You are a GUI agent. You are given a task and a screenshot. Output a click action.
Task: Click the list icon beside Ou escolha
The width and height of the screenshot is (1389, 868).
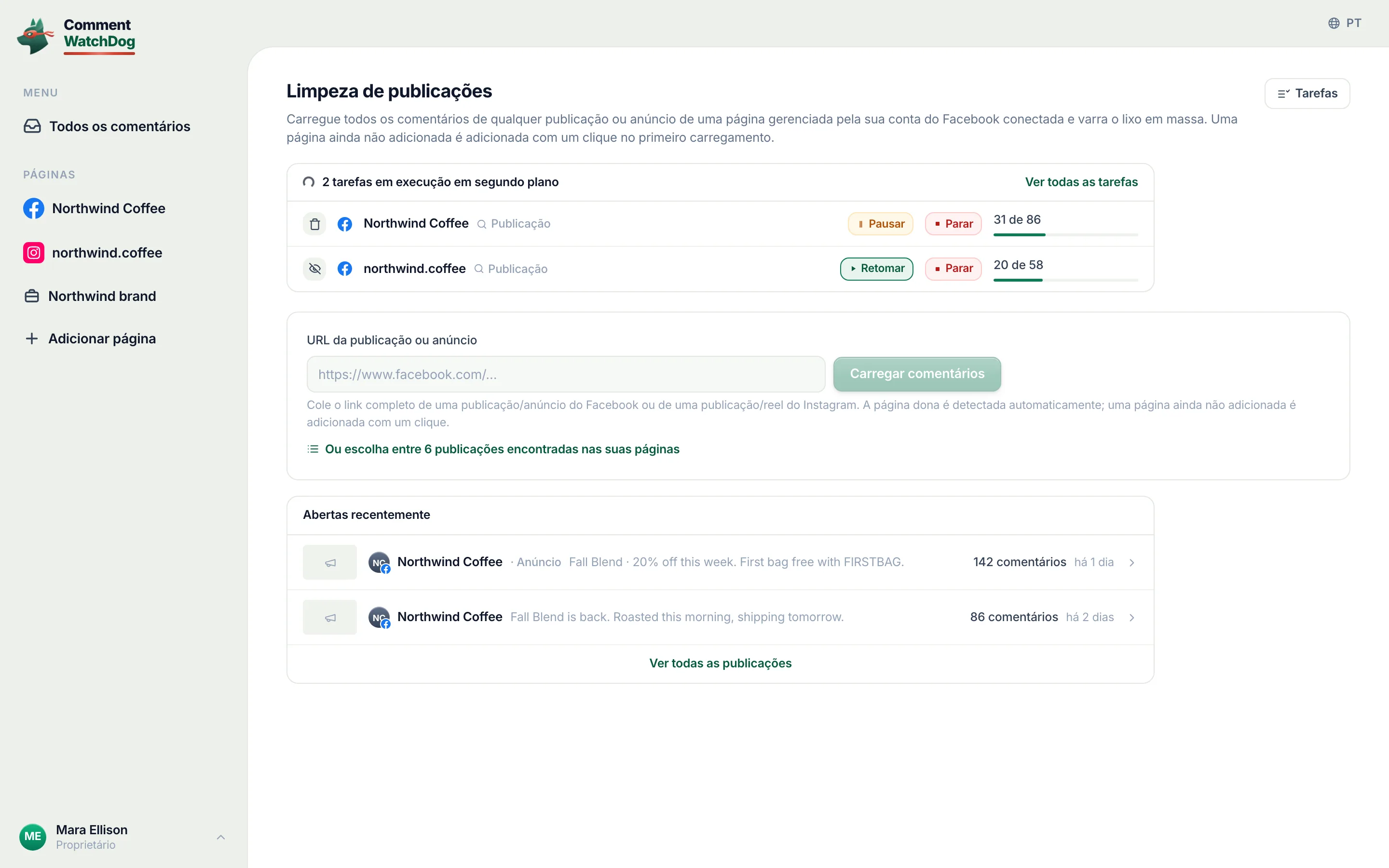coord(313,449)
